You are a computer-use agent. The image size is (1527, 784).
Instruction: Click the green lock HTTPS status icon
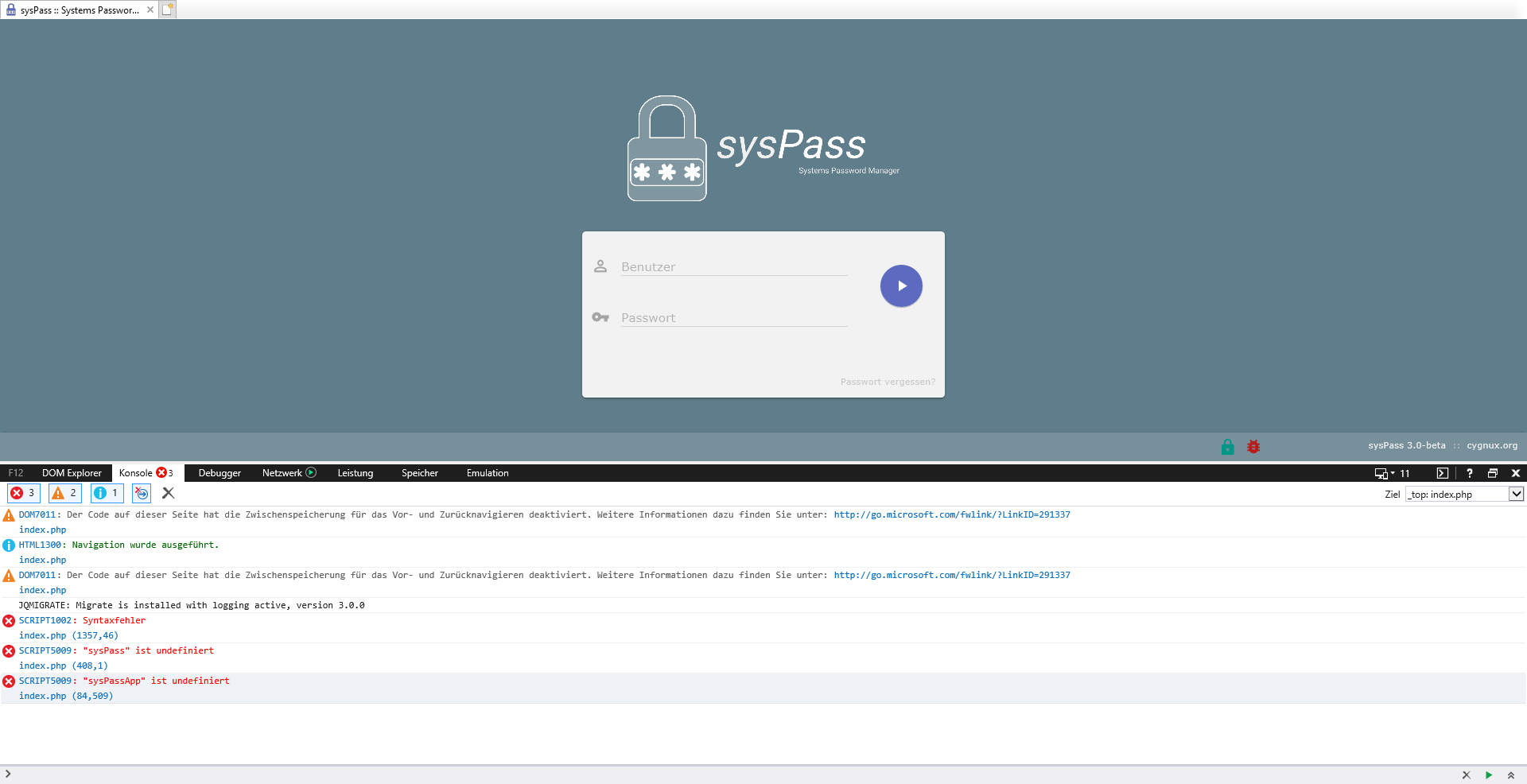(x=1227, y=447)
